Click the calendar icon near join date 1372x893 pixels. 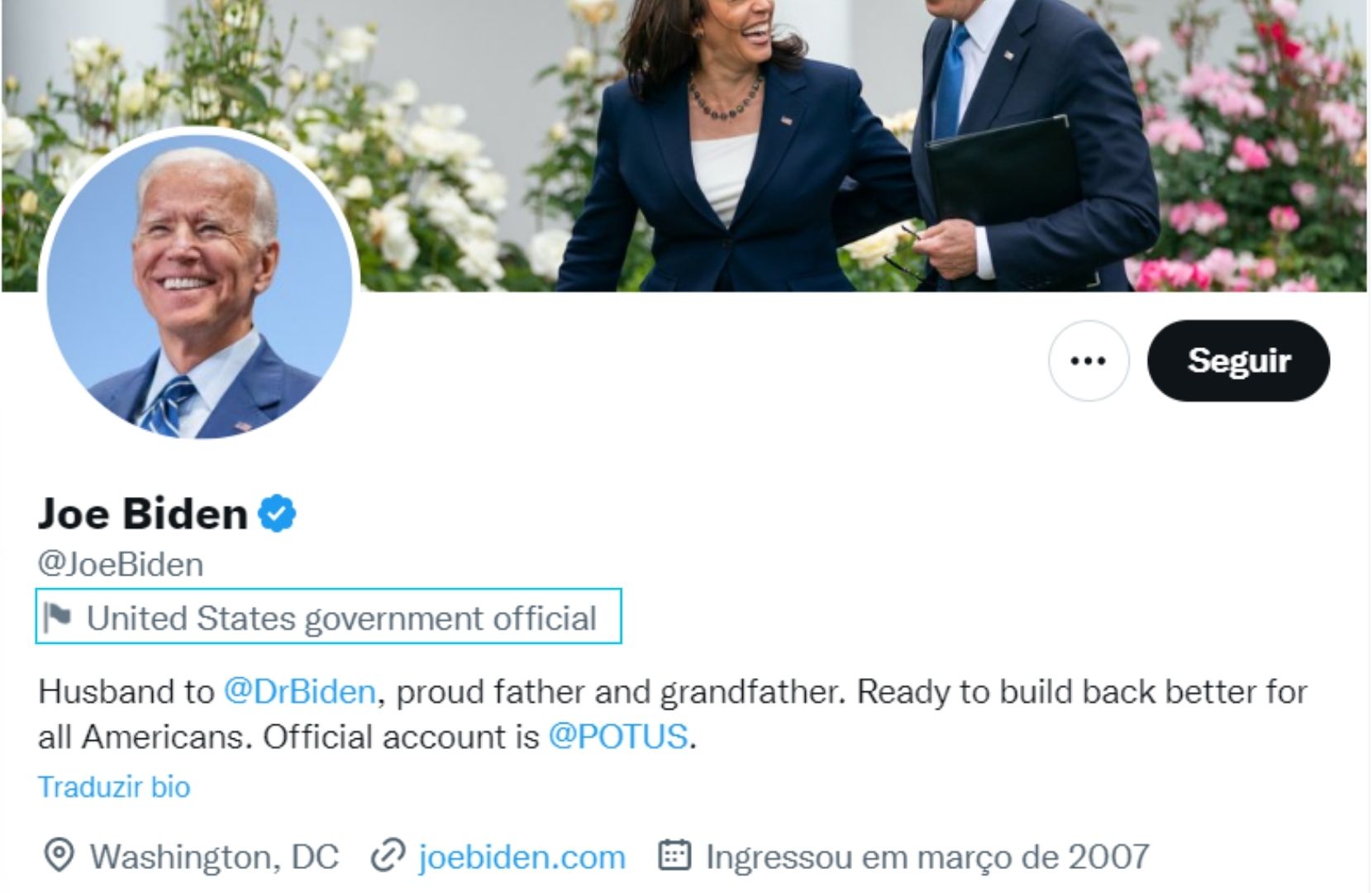674,857
